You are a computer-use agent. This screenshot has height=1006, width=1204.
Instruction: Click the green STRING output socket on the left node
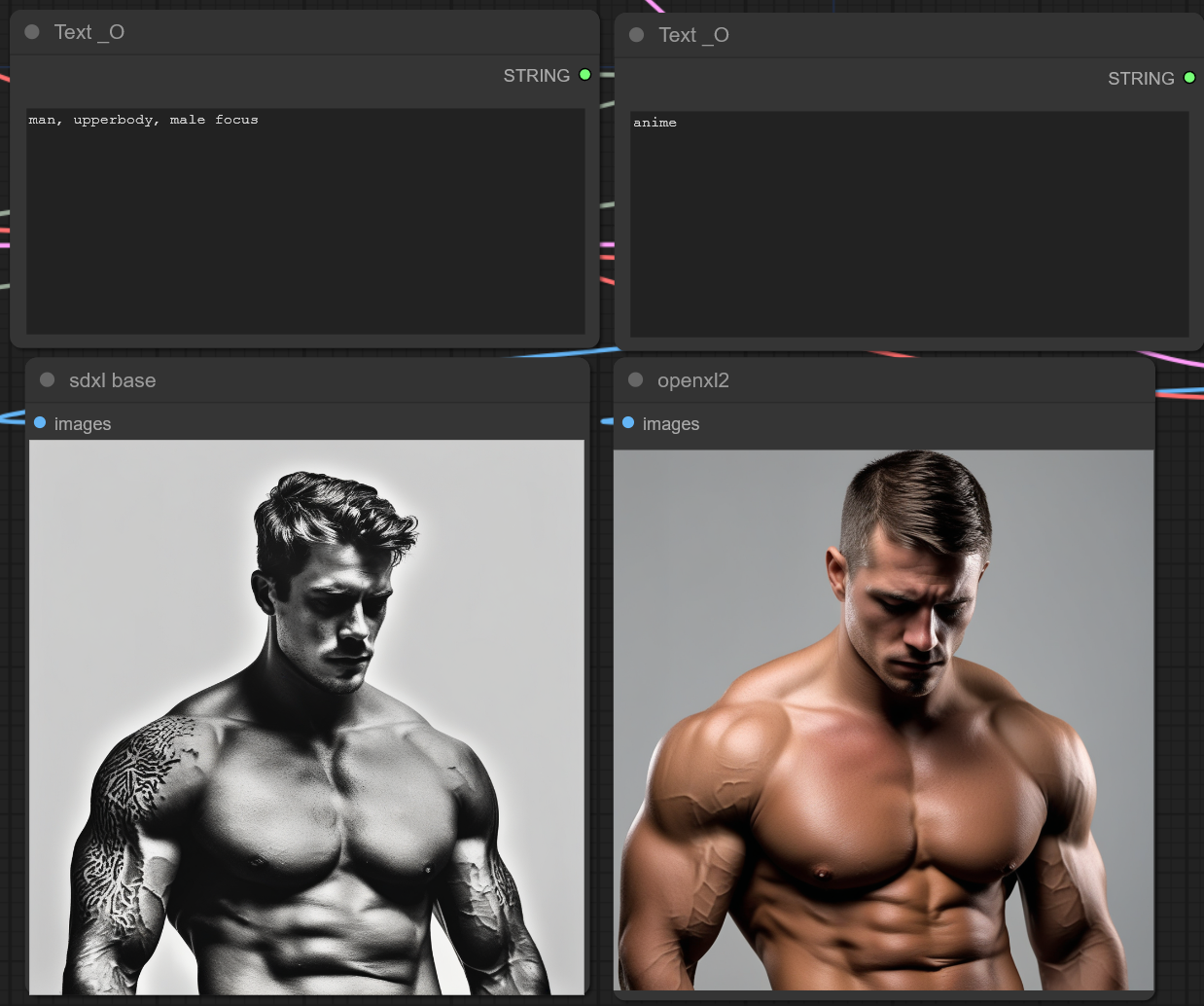[584, 75]
